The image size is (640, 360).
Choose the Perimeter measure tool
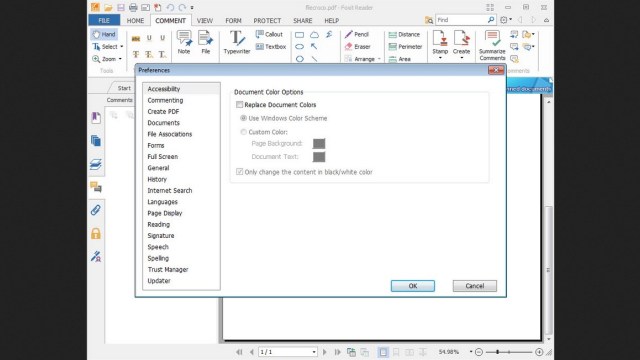pos(405,47)
